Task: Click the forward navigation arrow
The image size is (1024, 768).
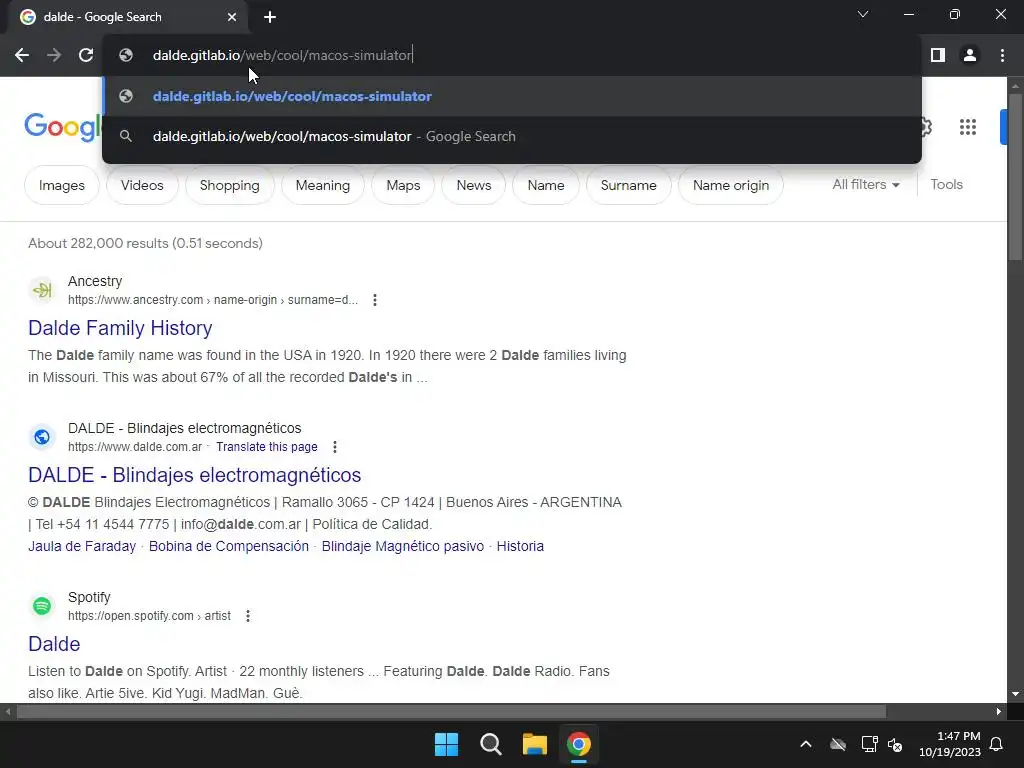Action: pyautogui.click(x=54, y=56)
